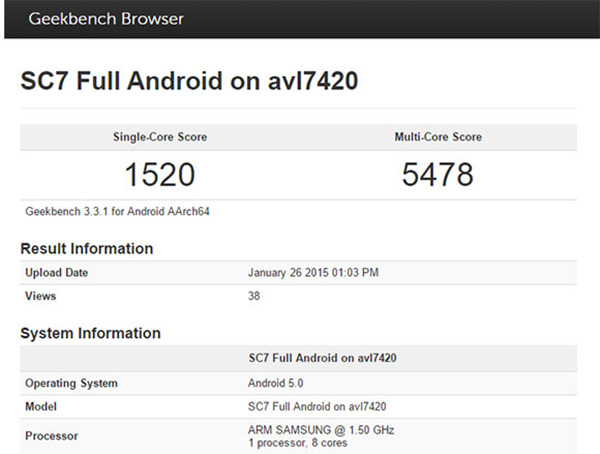Click the page title SC7 Full Android on avl7420
The height and width of the screenshot is (454, 600).
[189, 82]
